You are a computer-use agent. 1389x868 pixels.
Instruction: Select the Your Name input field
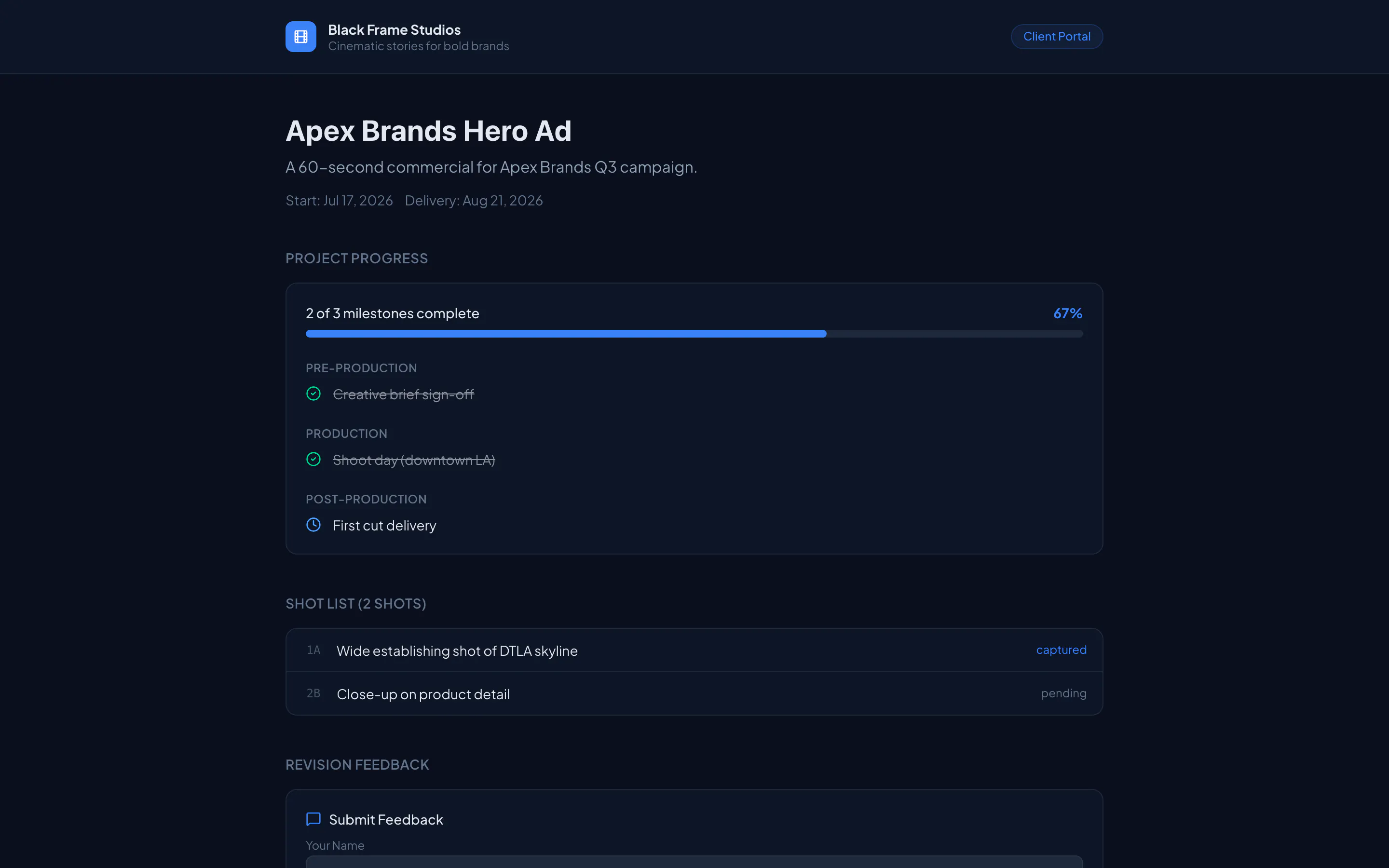pyautogui.click(x=694, y=862)
